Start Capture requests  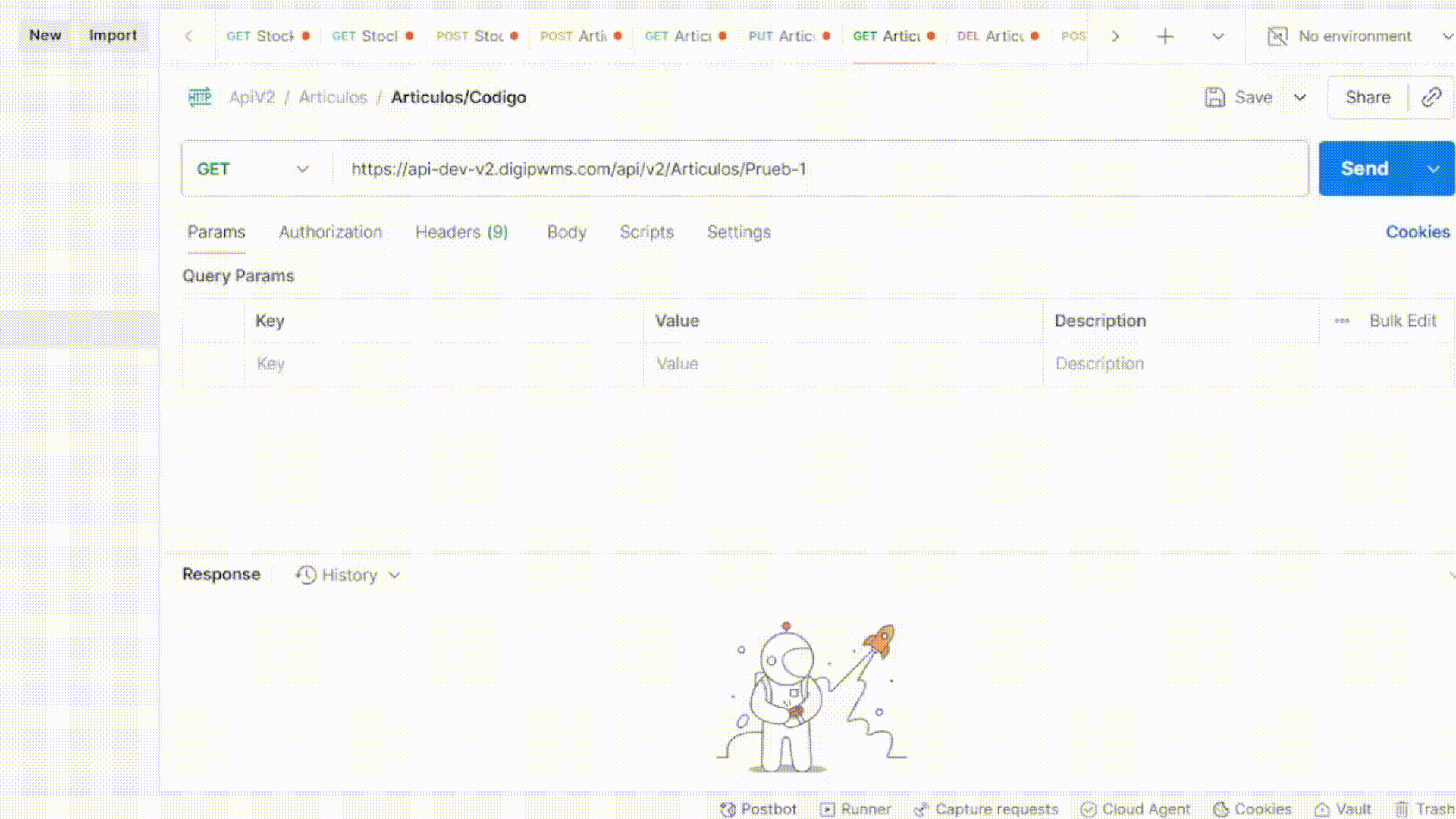tap(985, 809)
